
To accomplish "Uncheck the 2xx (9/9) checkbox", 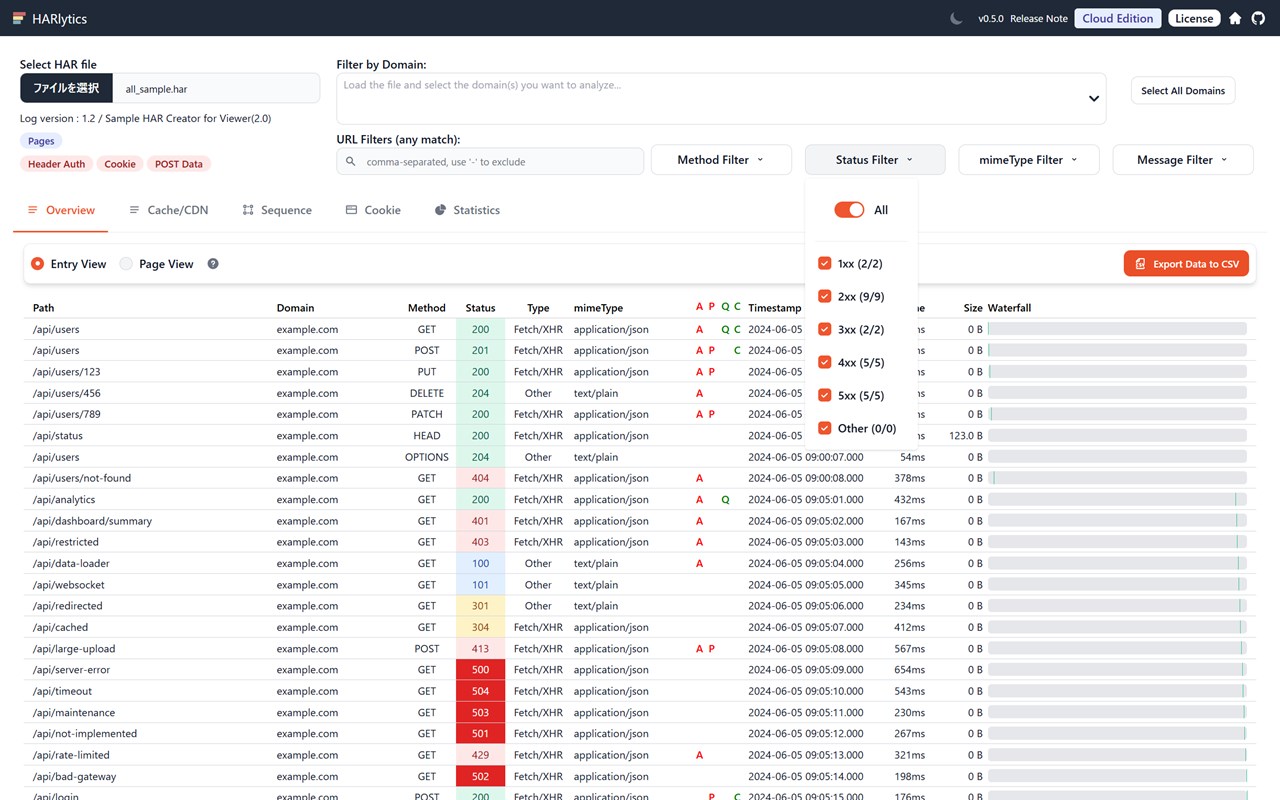I will 825,296.
